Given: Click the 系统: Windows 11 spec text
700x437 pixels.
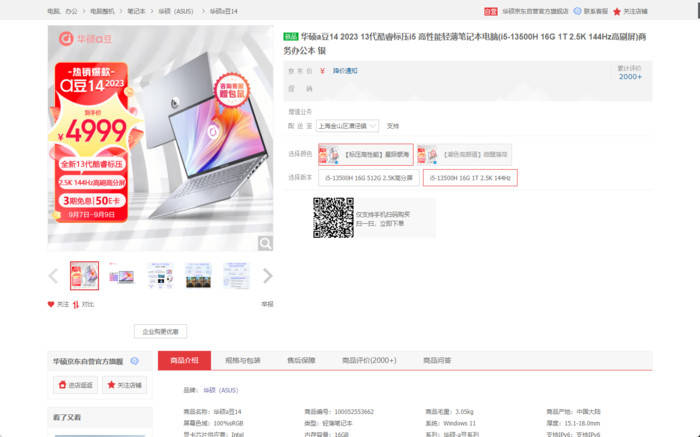Looking at the screenshot, I should click(x=450, y=423).
